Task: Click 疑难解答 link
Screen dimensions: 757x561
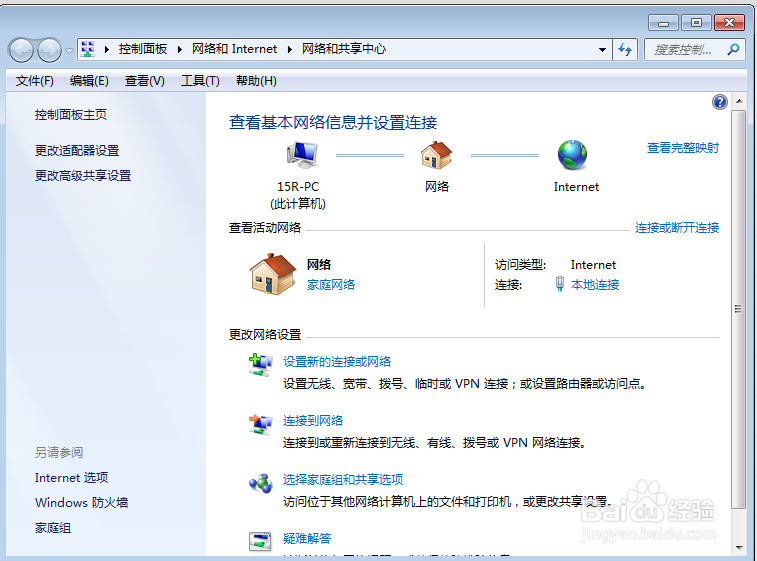Action: click(x=307, y=538)
